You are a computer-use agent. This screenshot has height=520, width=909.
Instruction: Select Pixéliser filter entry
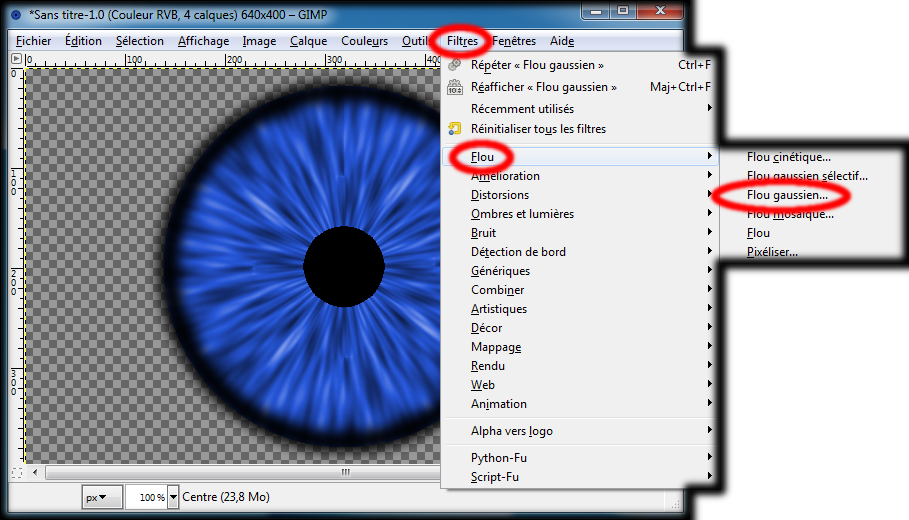coord(772,252)
